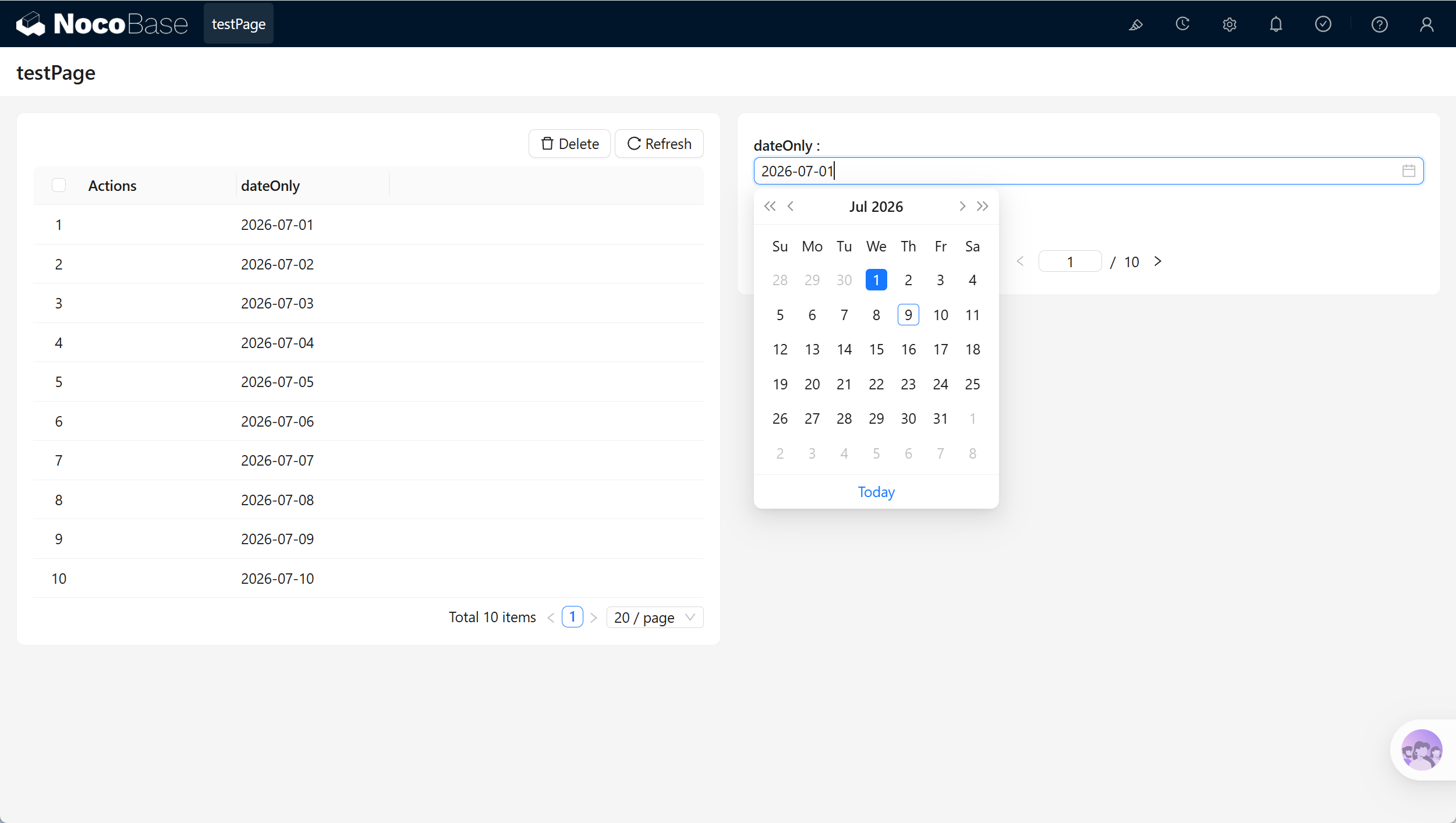Screen dimensions: 1456x823
Task: Open the AI assistant avatar bubble
Action: (x=1422, y=750)
